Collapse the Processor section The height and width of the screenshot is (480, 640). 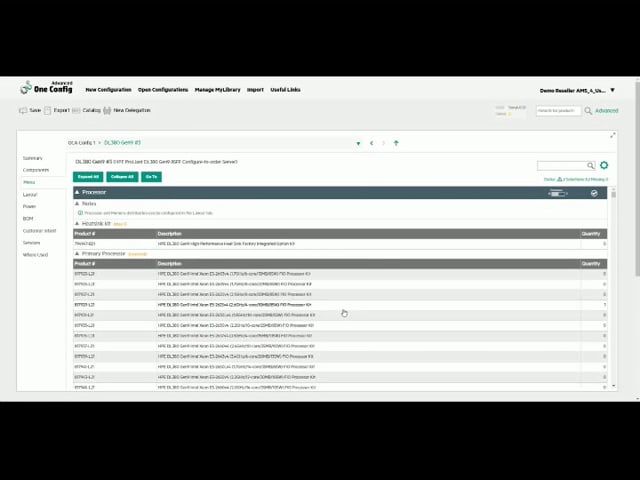(77, 192)
